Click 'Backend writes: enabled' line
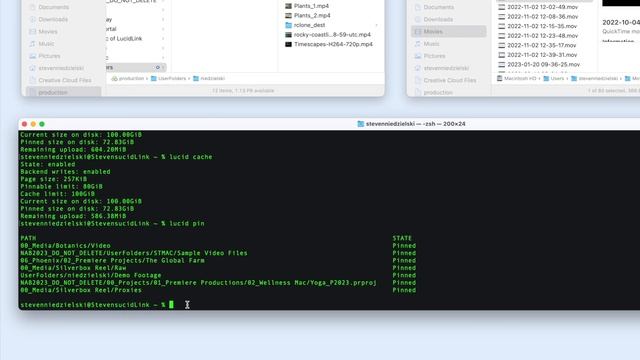 tap(65, 172)
